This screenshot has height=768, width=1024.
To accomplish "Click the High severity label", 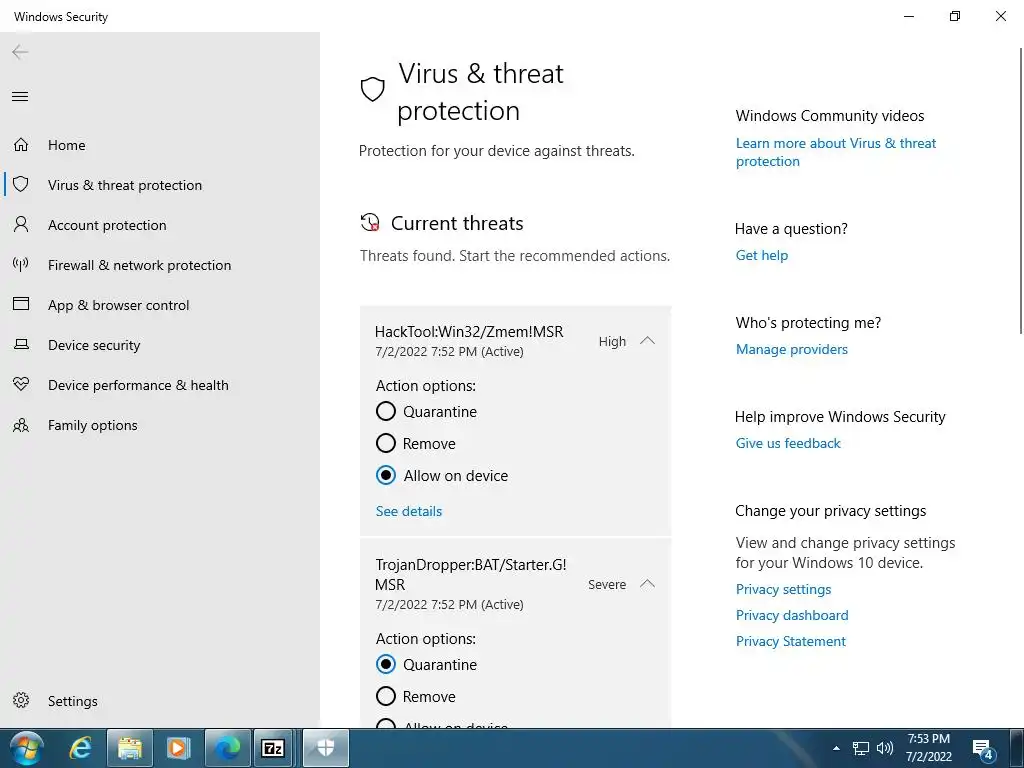I will pyautogui.click(x=612, y=342).
